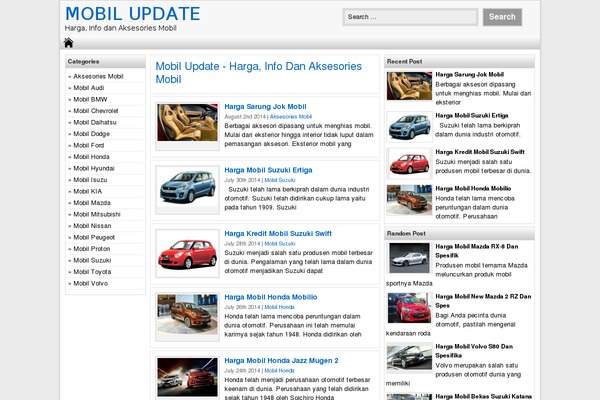Image resolution: width=600 pixels, height=400 pixels.
Task: Open Mobil Toyota category
Action: click(92, 271)
